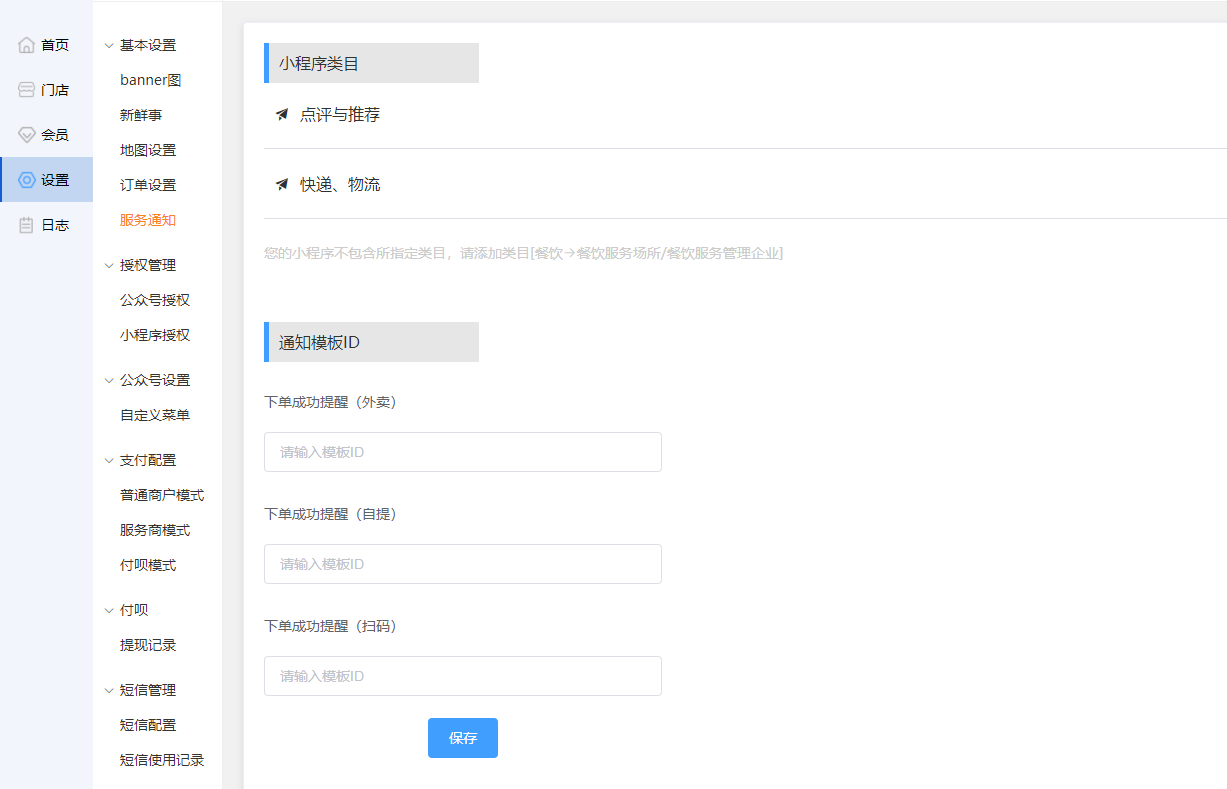This screenshot has height=789, width=1227.
Task: Collapse the 短信管理 section chevron
Action: coord(109,690)
